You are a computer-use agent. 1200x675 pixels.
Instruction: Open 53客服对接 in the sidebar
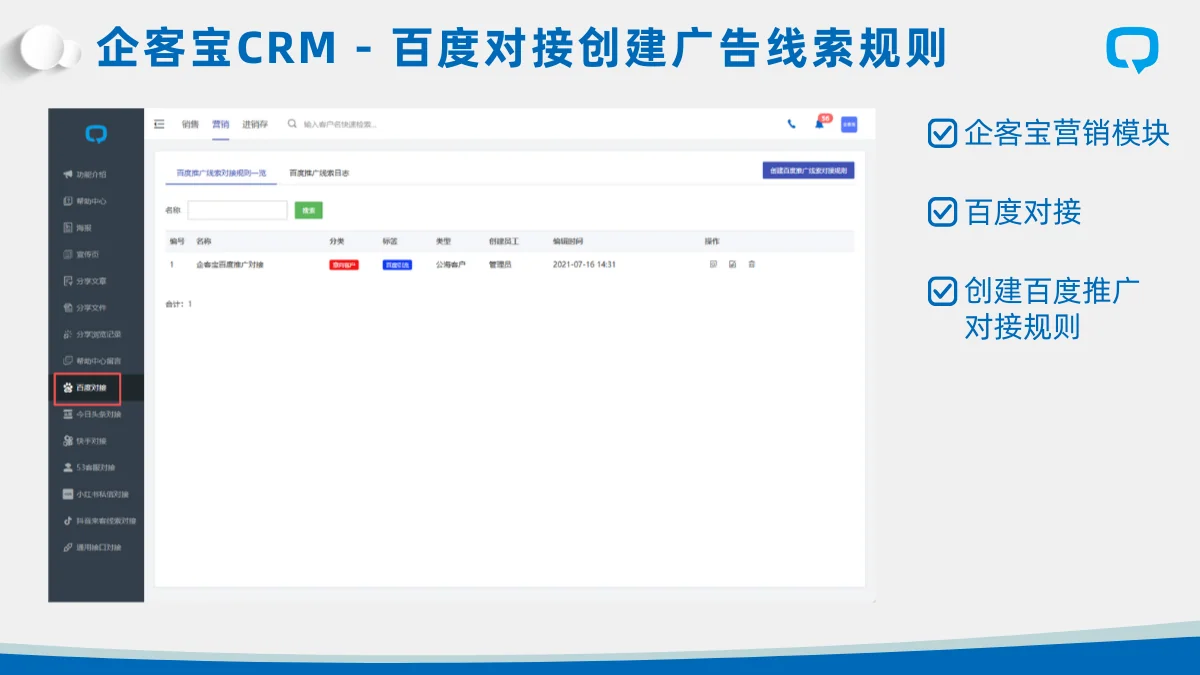(95, 467)
